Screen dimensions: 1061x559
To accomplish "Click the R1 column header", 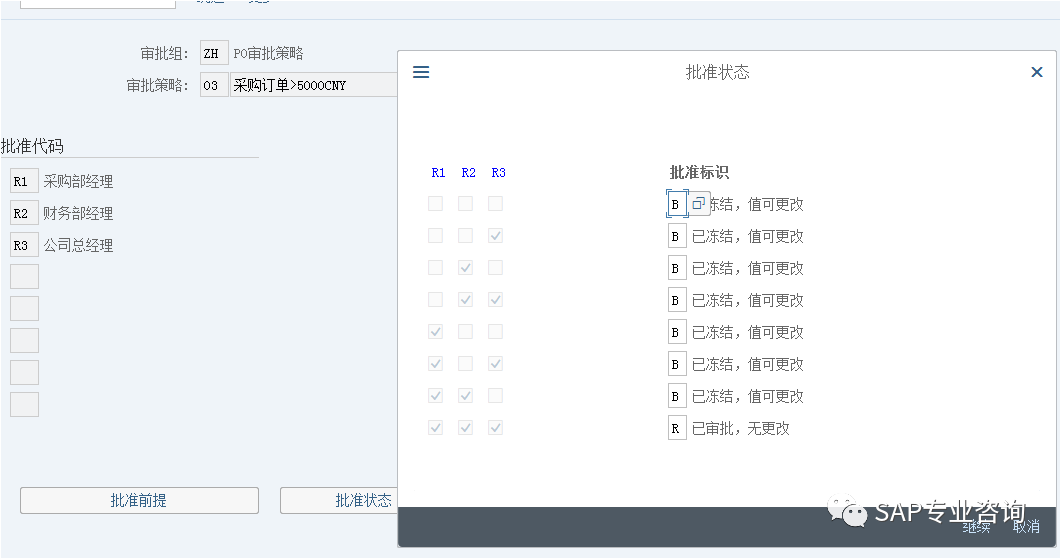I will (438, 173).
